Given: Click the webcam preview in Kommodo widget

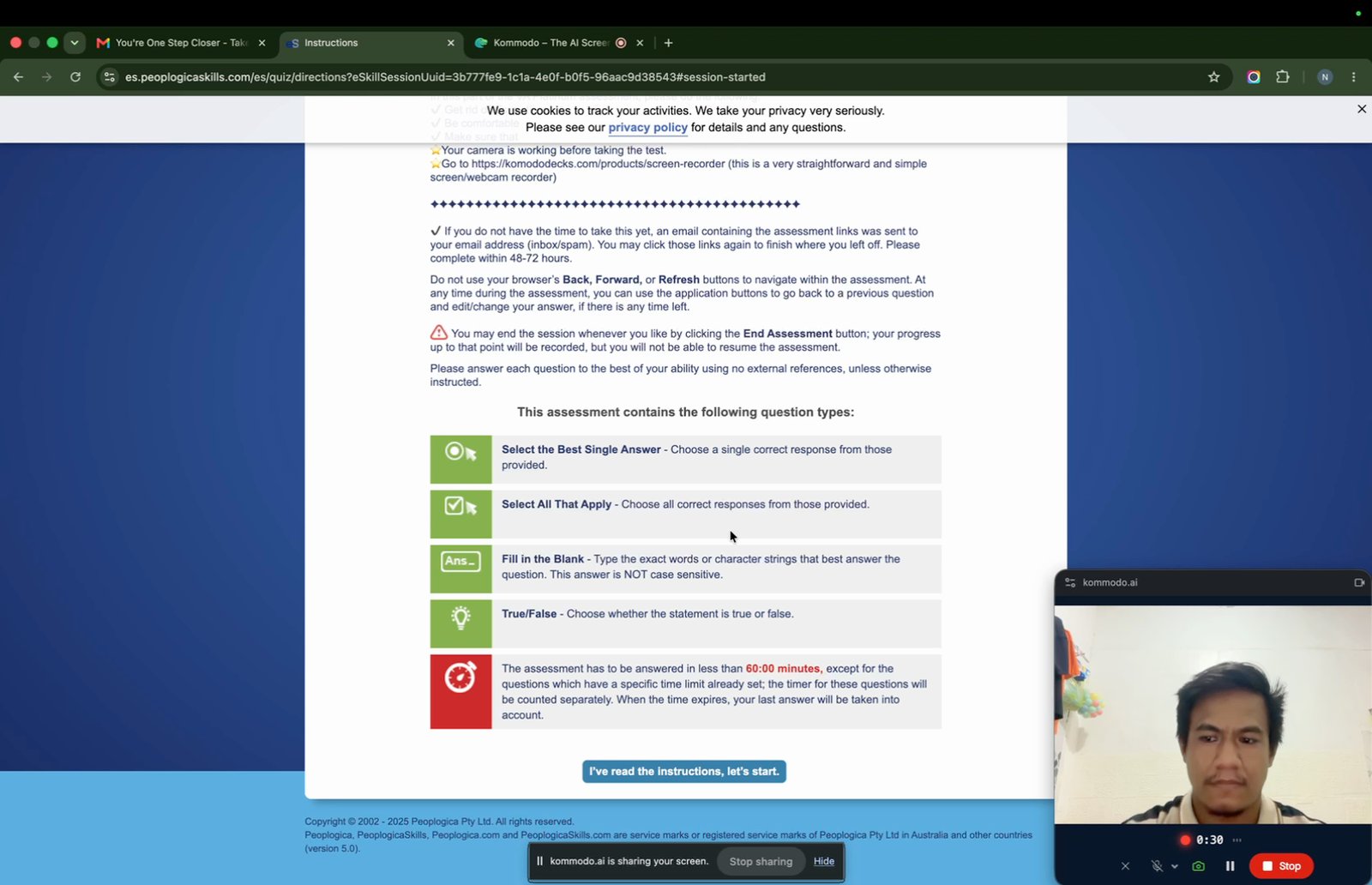Looking at the screenshot, I should coord(1213,713).
